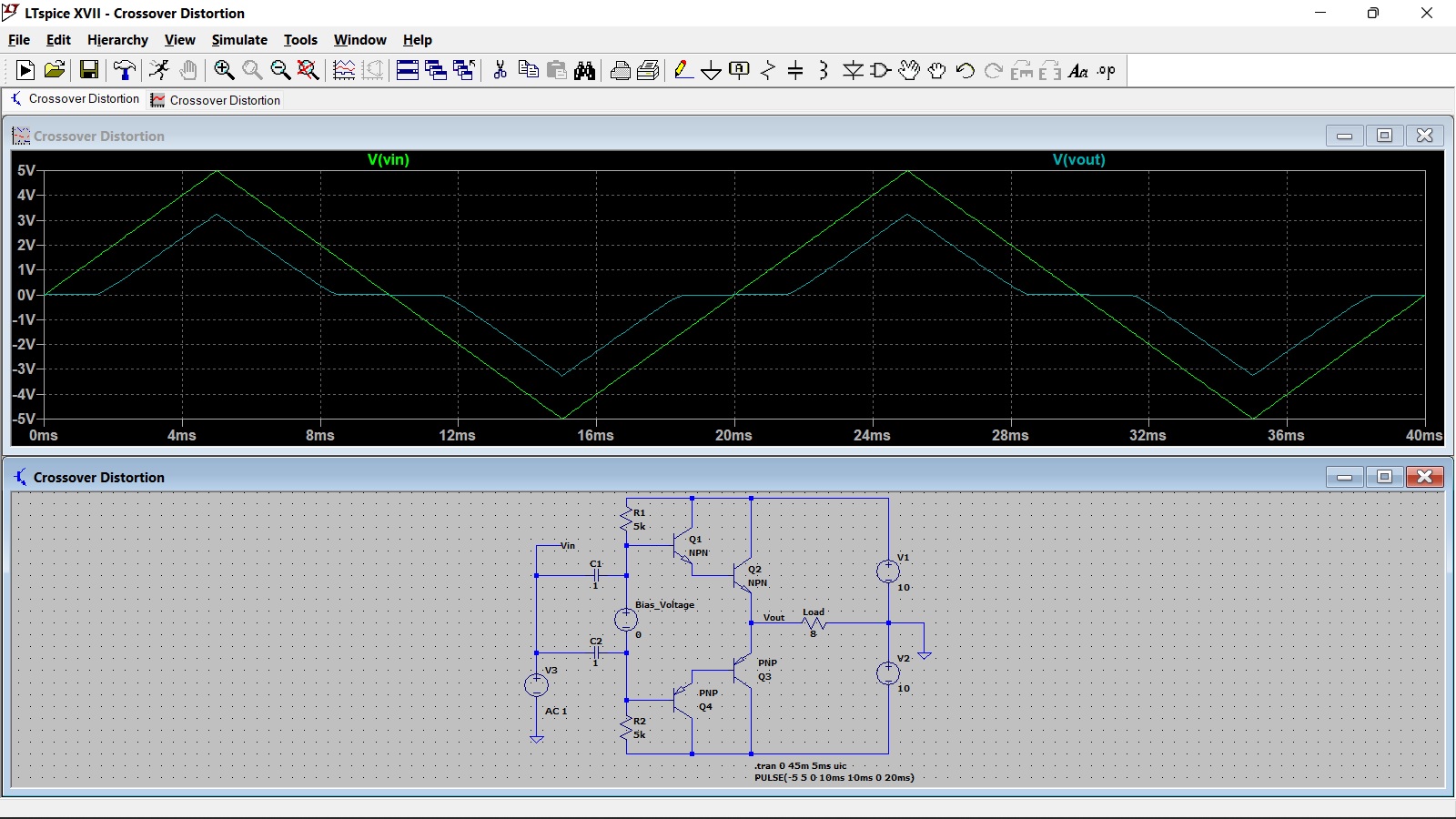Open print setup with first printer icon
This screenshot has height=819, width=1456.
[x=621, y=70]
